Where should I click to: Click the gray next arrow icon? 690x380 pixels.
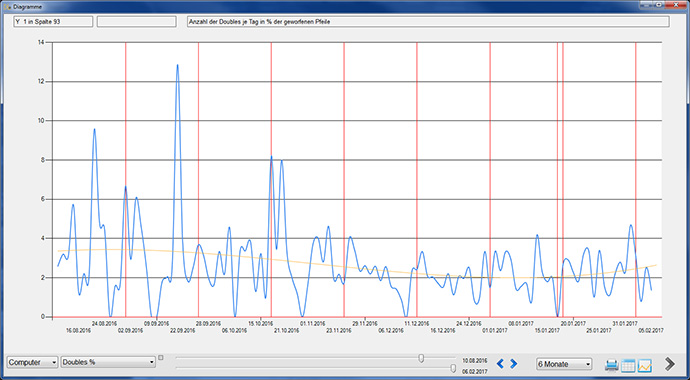[x=670, y=364]
